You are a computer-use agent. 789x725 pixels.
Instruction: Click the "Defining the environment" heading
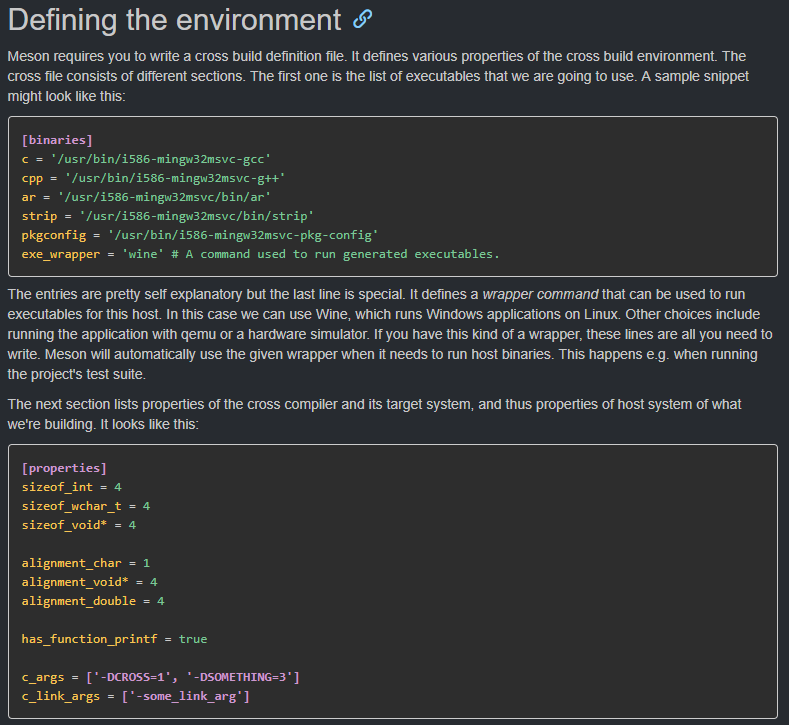pyautogui.click(x=174, y=20)
